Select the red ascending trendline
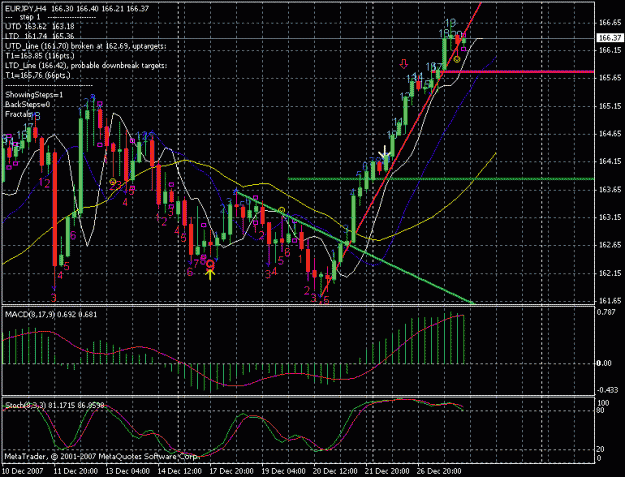The width and height of the screenshot is (625, 477). tap(401, 149)
